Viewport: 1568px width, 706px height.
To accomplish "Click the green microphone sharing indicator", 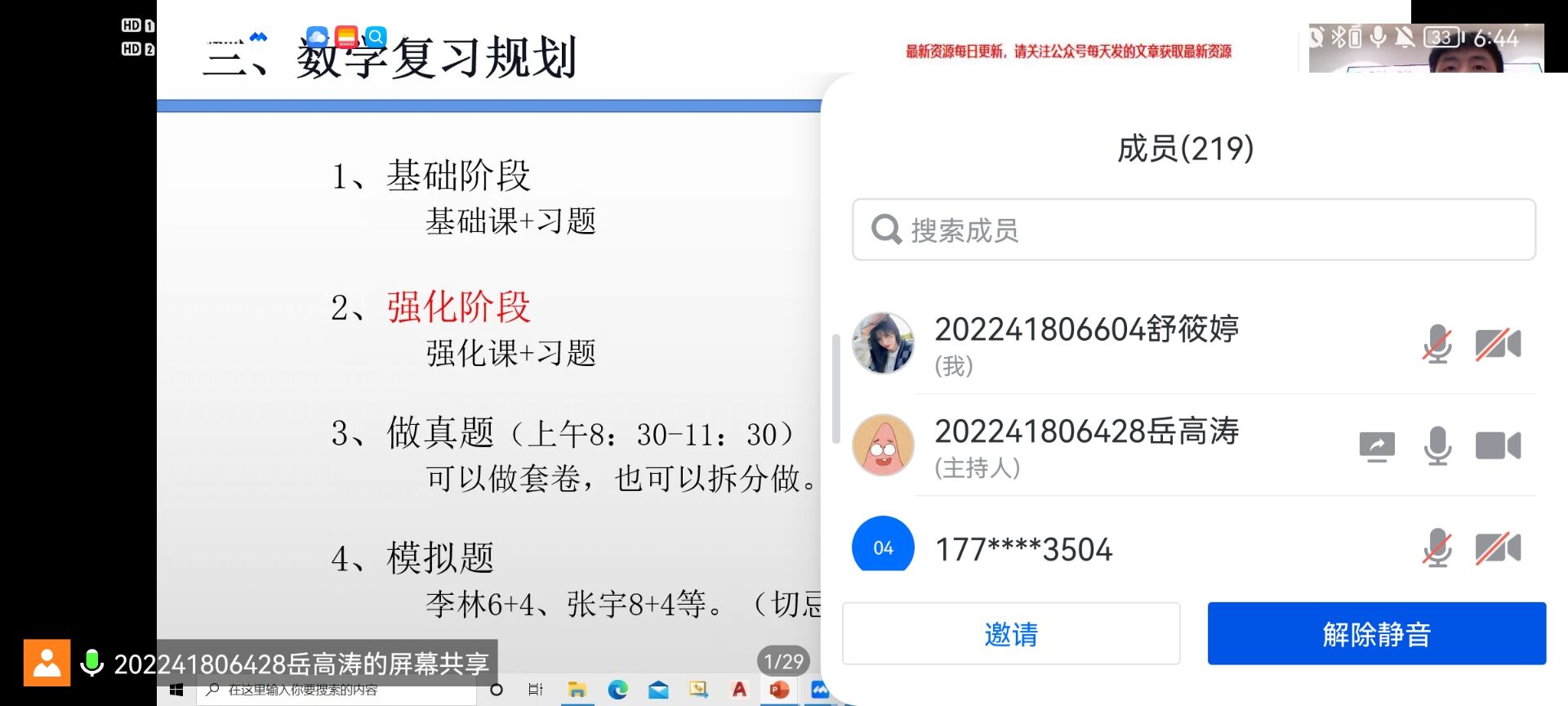I will [92, 663].
